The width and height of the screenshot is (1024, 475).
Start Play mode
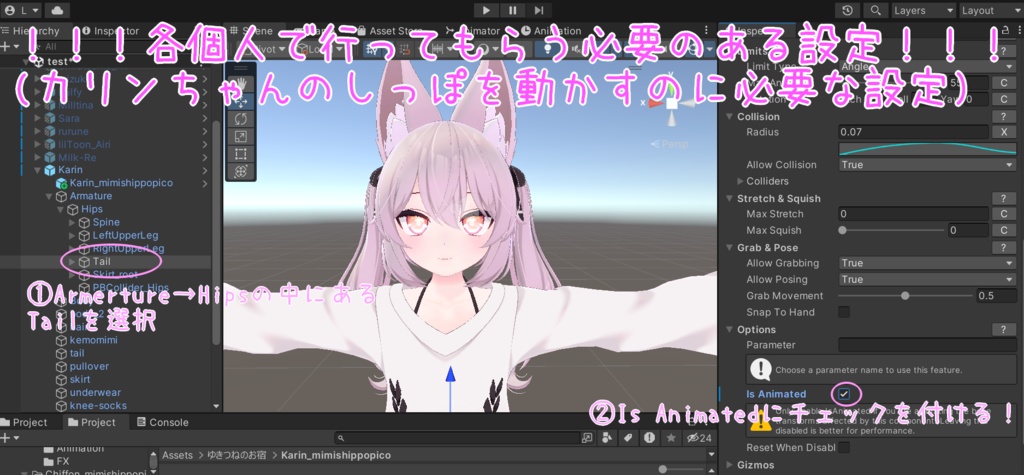(x=486, y=10)
